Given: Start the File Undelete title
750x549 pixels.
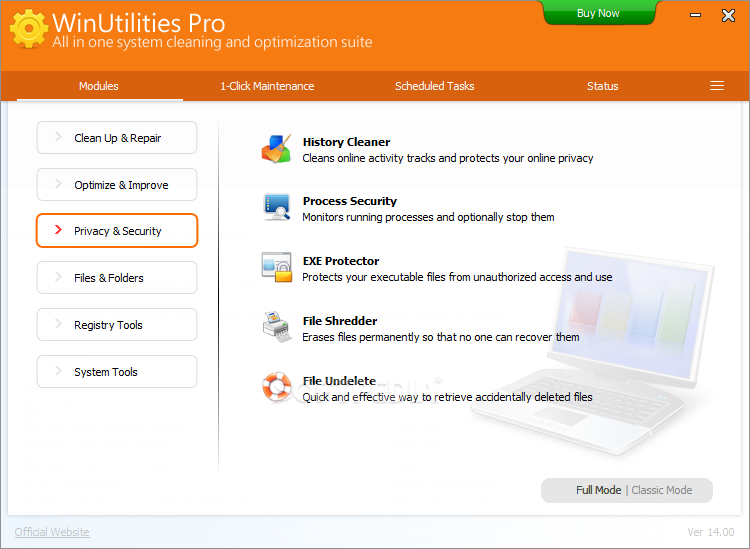Looking at the screenshot, I should tap(339, 381).
